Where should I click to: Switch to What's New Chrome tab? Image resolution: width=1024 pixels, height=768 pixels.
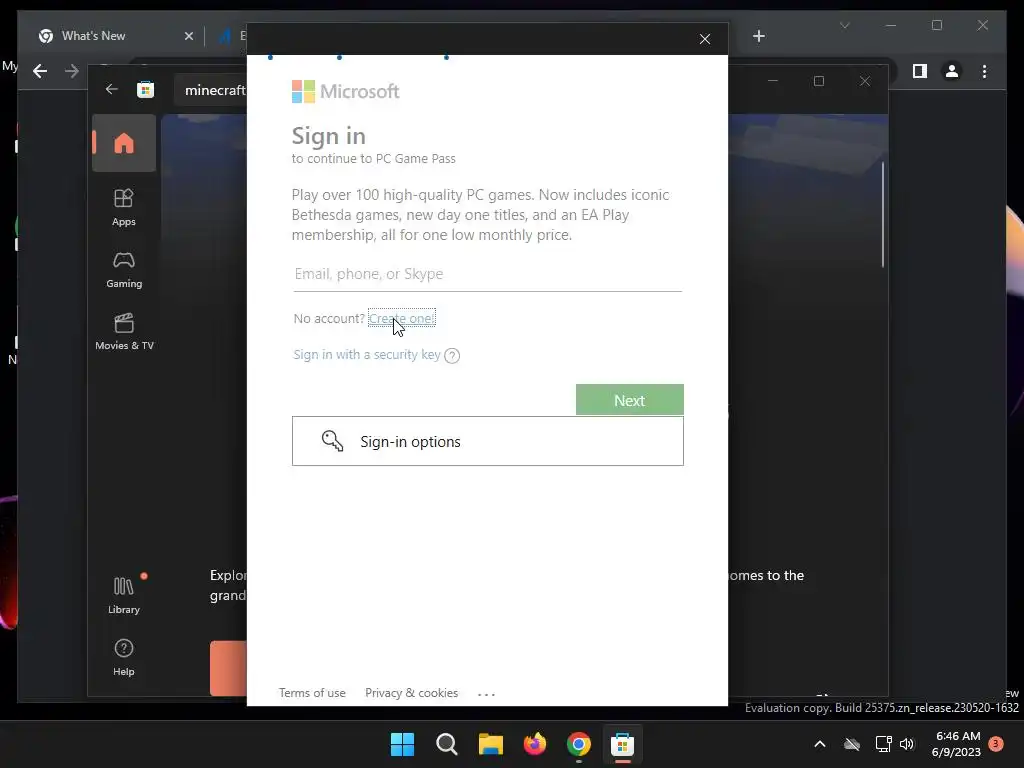(93, 36)
